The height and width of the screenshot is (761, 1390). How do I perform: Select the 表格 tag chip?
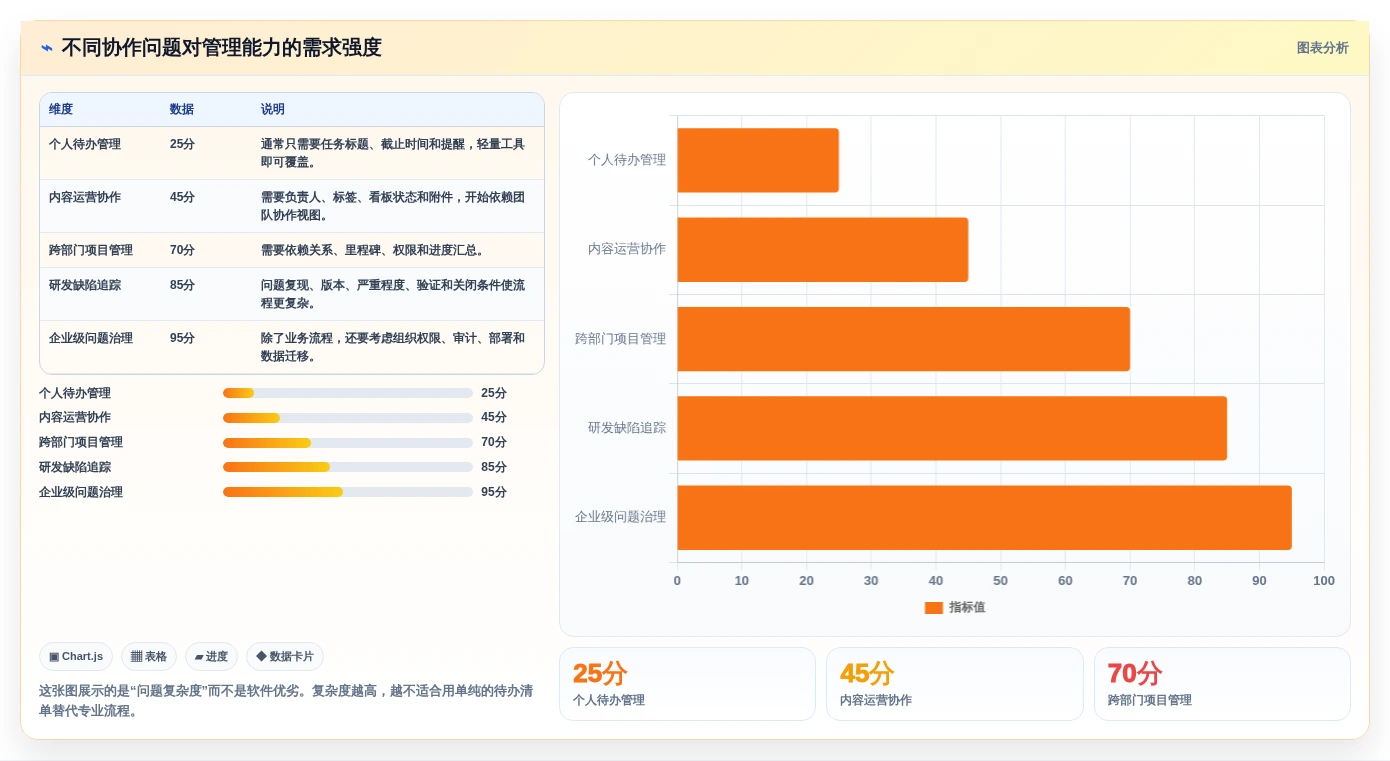click(149, 656)
